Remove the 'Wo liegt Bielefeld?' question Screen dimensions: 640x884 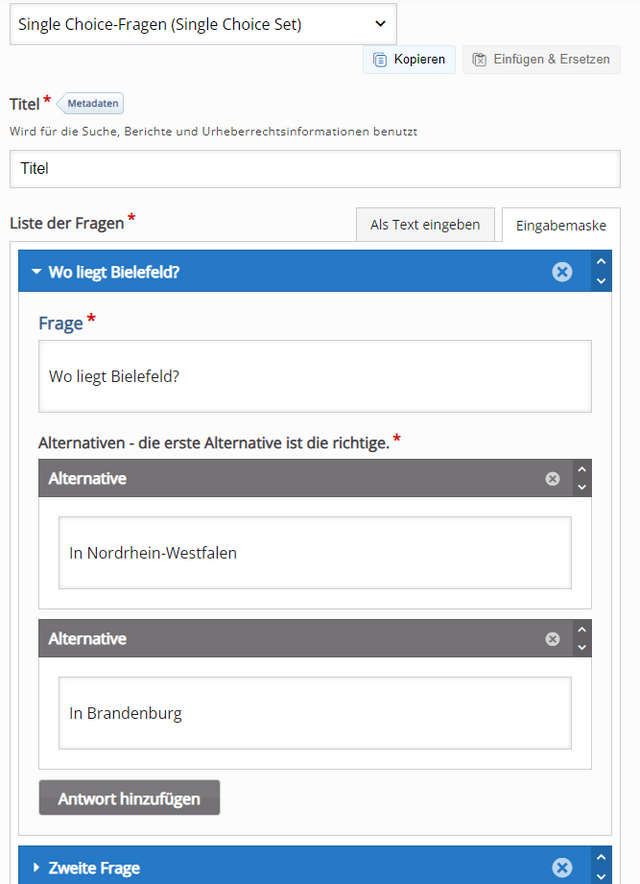click(x=562, y=272)
